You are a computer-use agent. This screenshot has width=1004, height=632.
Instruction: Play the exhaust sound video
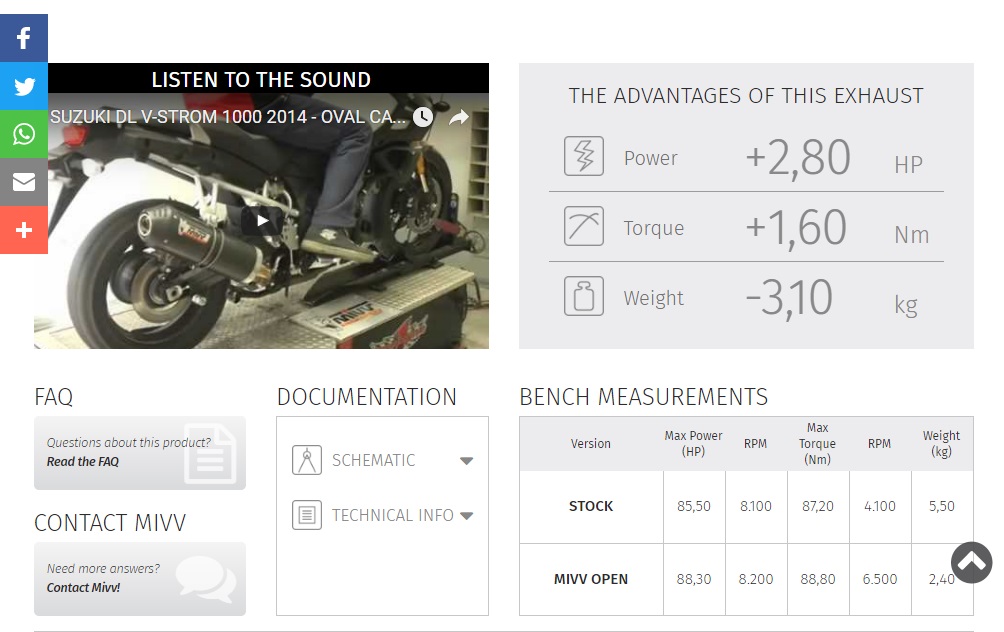pos(262,221)
